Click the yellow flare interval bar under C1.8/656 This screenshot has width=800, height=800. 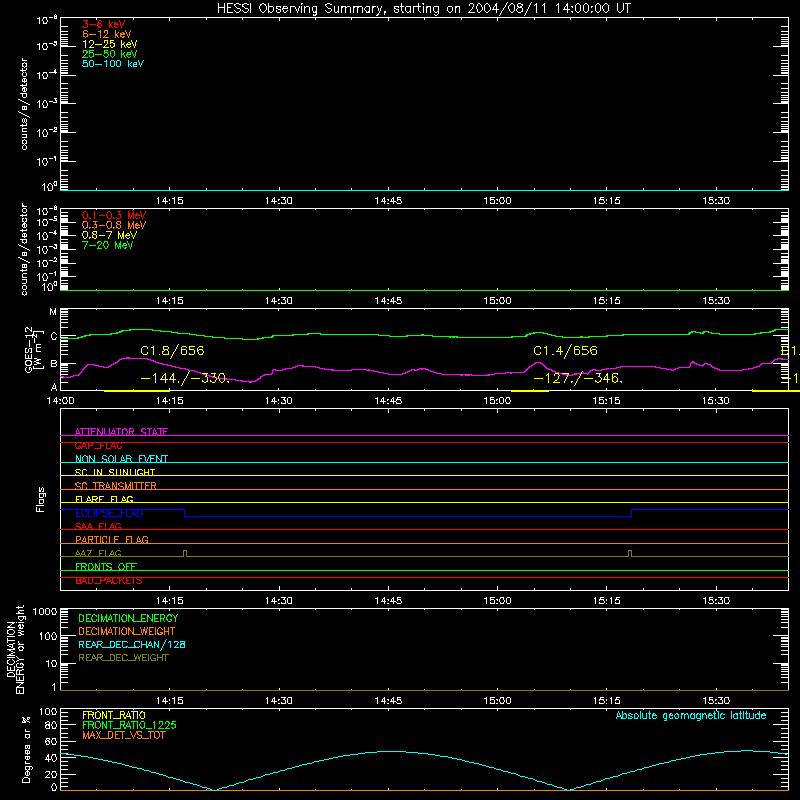tap(136, 391)
